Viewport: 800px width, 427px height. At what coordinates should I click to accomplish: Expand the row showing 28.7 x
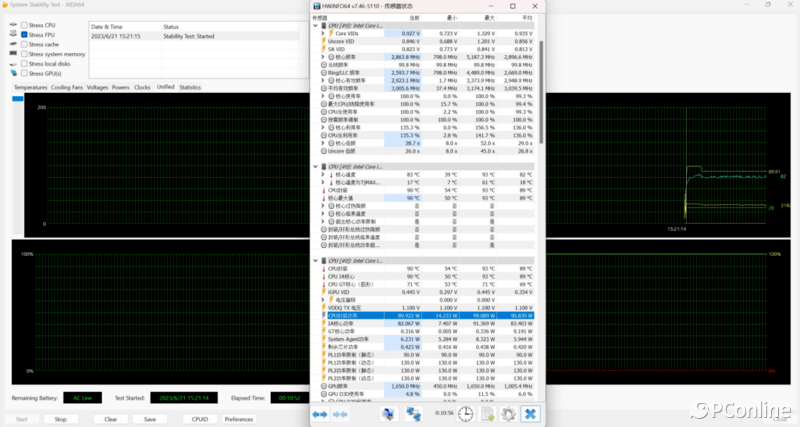coord(323,143)
